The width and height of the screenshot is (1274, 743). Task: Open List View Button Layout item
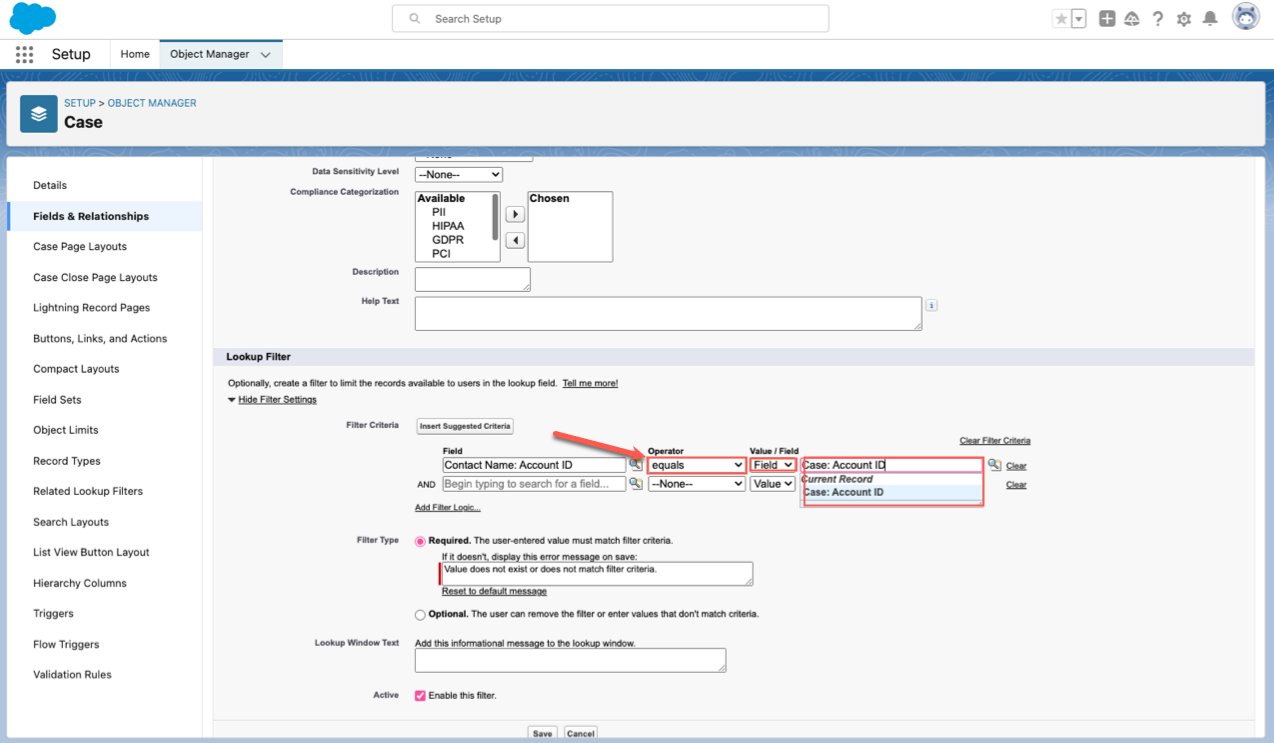tap(91, 552)
